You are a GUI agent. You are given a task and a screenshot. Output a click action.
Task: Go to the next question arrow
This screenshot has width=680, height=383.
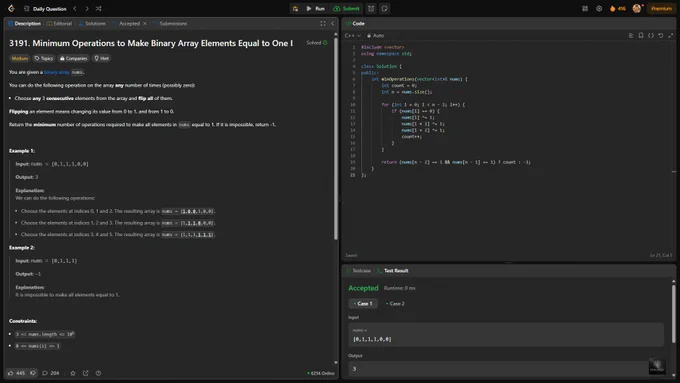[87, 8]
